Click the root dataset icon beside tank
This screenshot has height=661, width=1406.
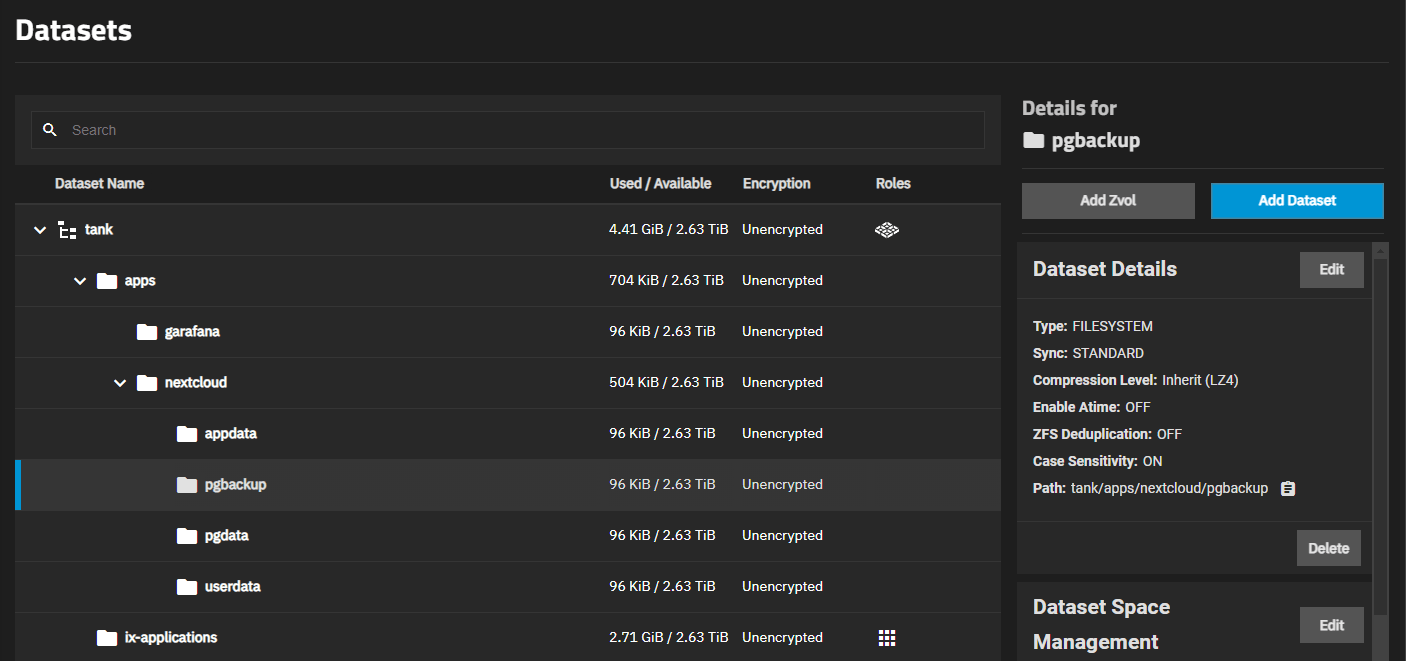pyautogui.click(x=66, y=229)
